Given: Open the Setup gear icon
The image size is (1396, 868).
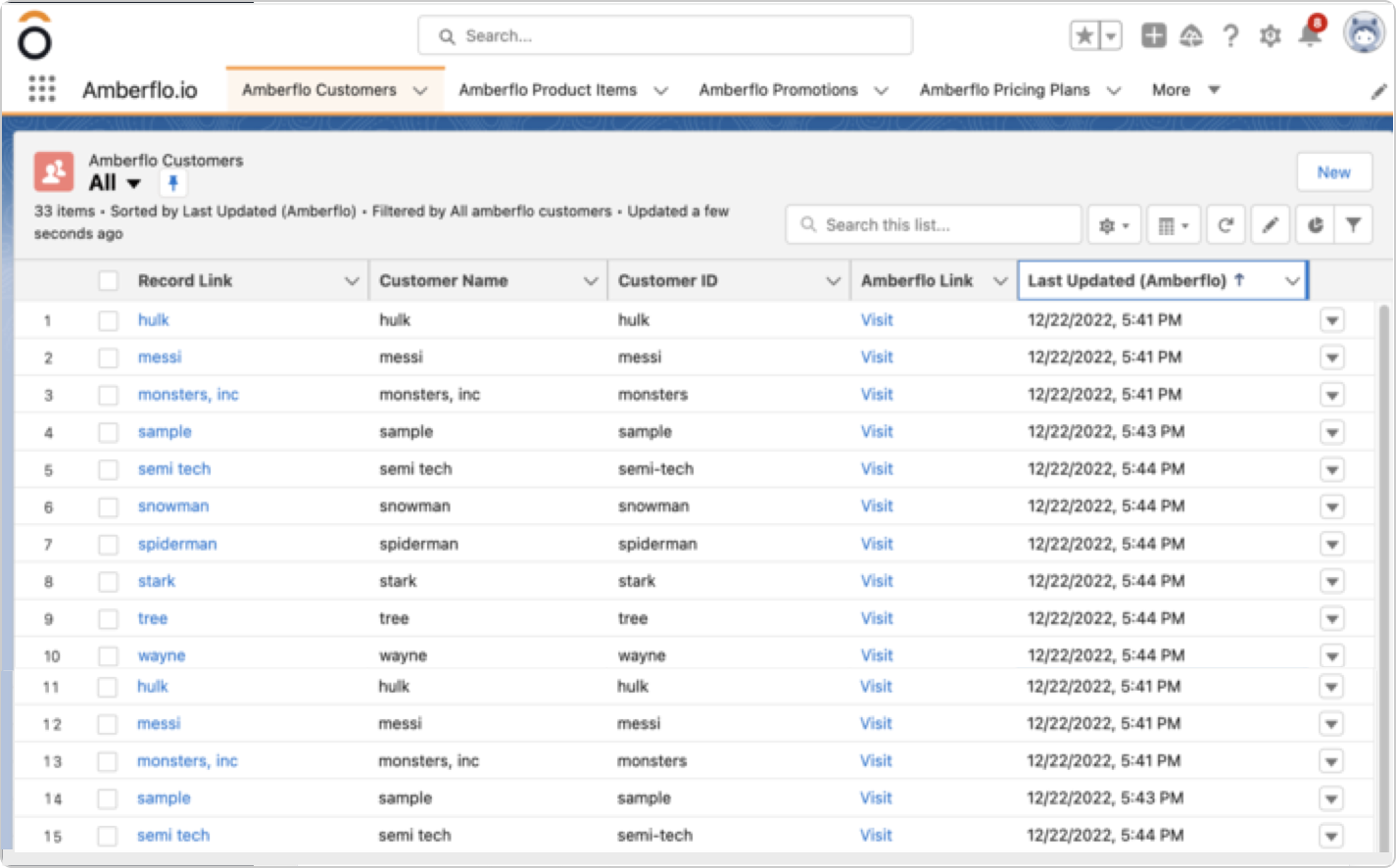Looking at the screenshot, I should point(1271,36).
